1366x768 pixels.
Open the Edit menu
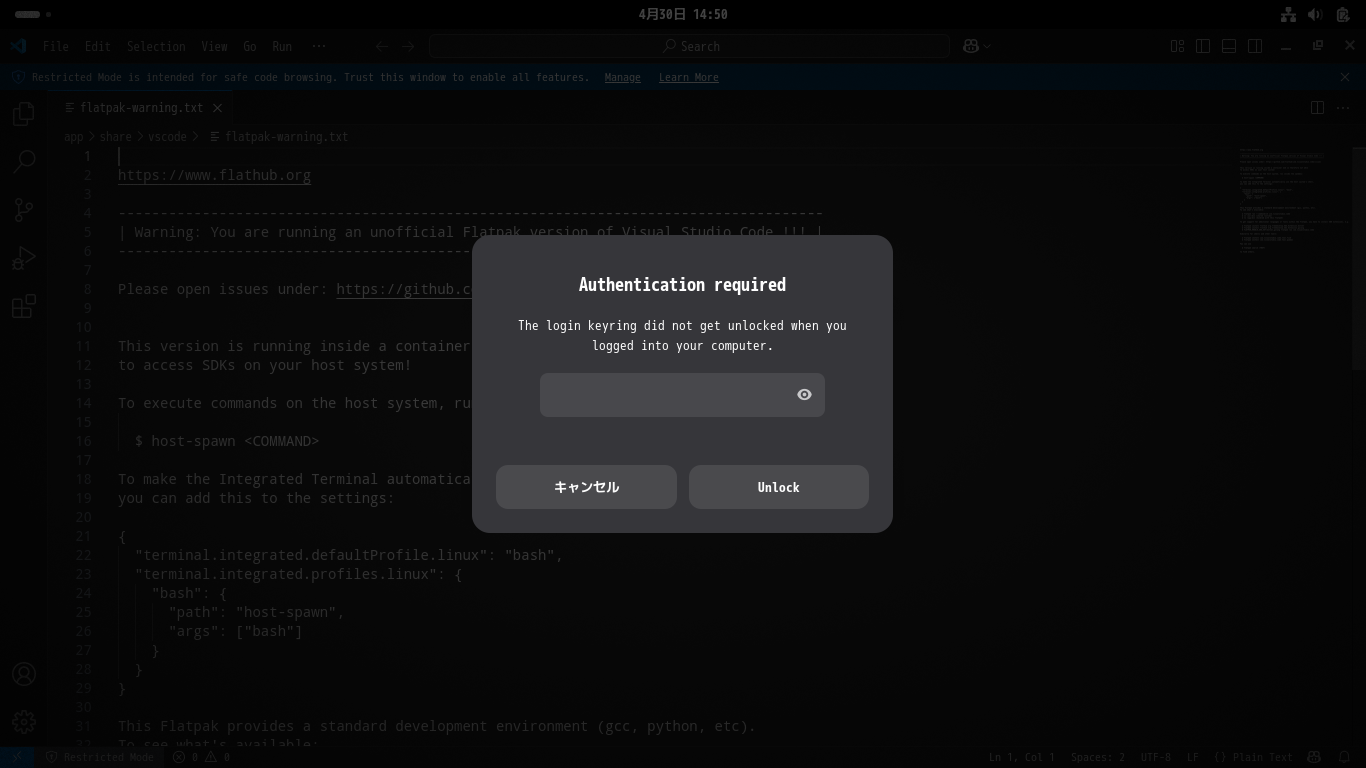[x=98, y=46]
